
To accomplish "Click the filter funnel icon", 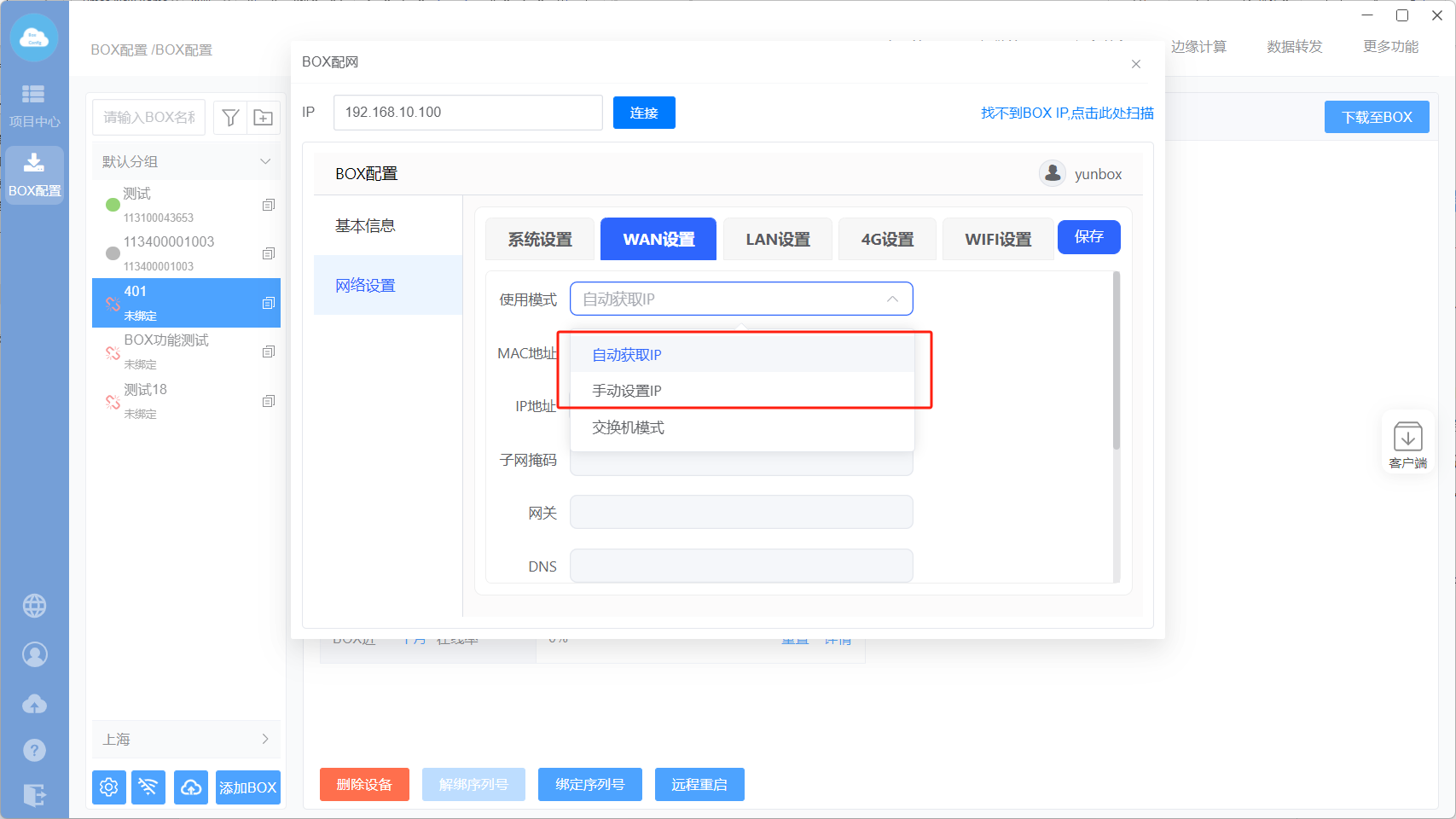I will point(230,118).
